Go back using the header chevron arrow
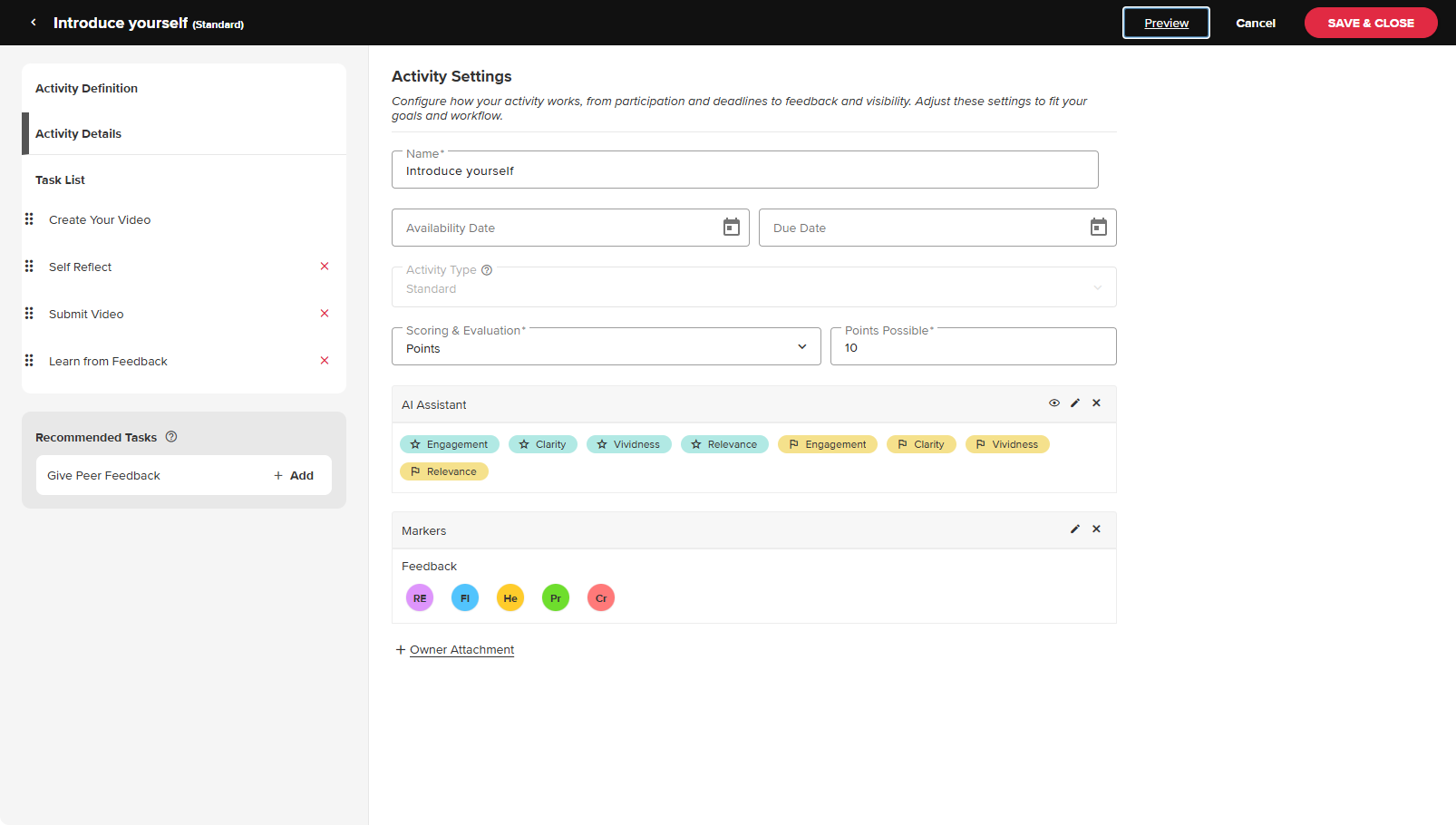Image resolution: width=1456 pixels, height=825 pixels. (34, 23)
